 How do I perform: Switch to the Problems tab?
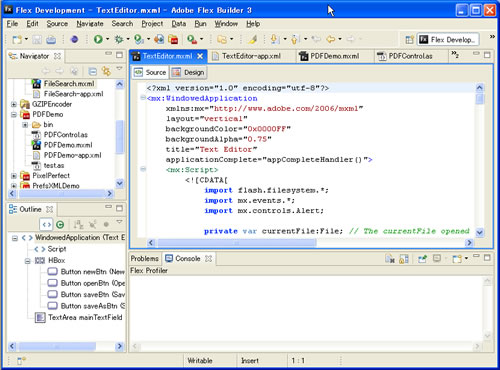click(144, 259)
